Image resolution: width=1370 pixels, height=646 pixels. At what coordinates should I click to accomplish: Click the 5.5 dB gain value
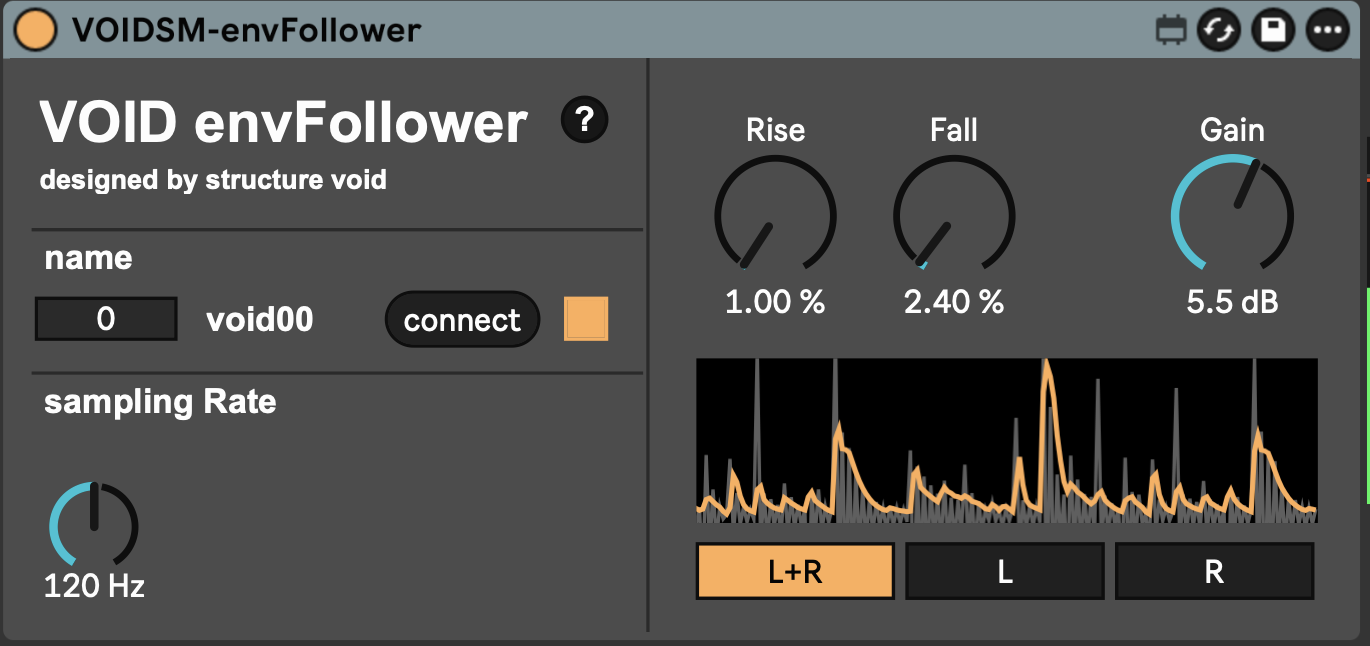(1232, 302)
